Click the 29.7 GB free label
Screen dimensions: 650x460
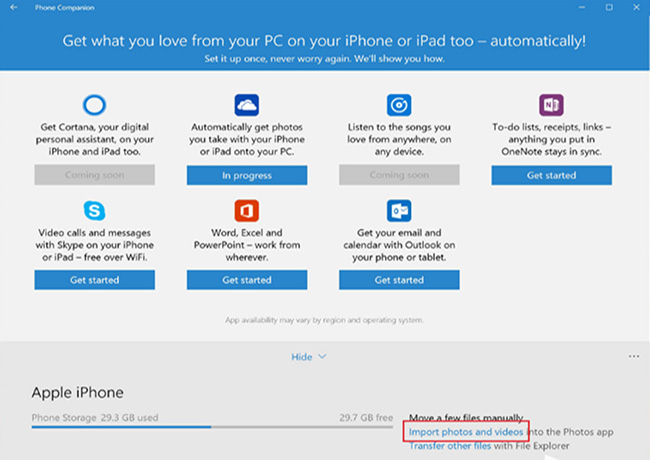click(x=366, y=417)
